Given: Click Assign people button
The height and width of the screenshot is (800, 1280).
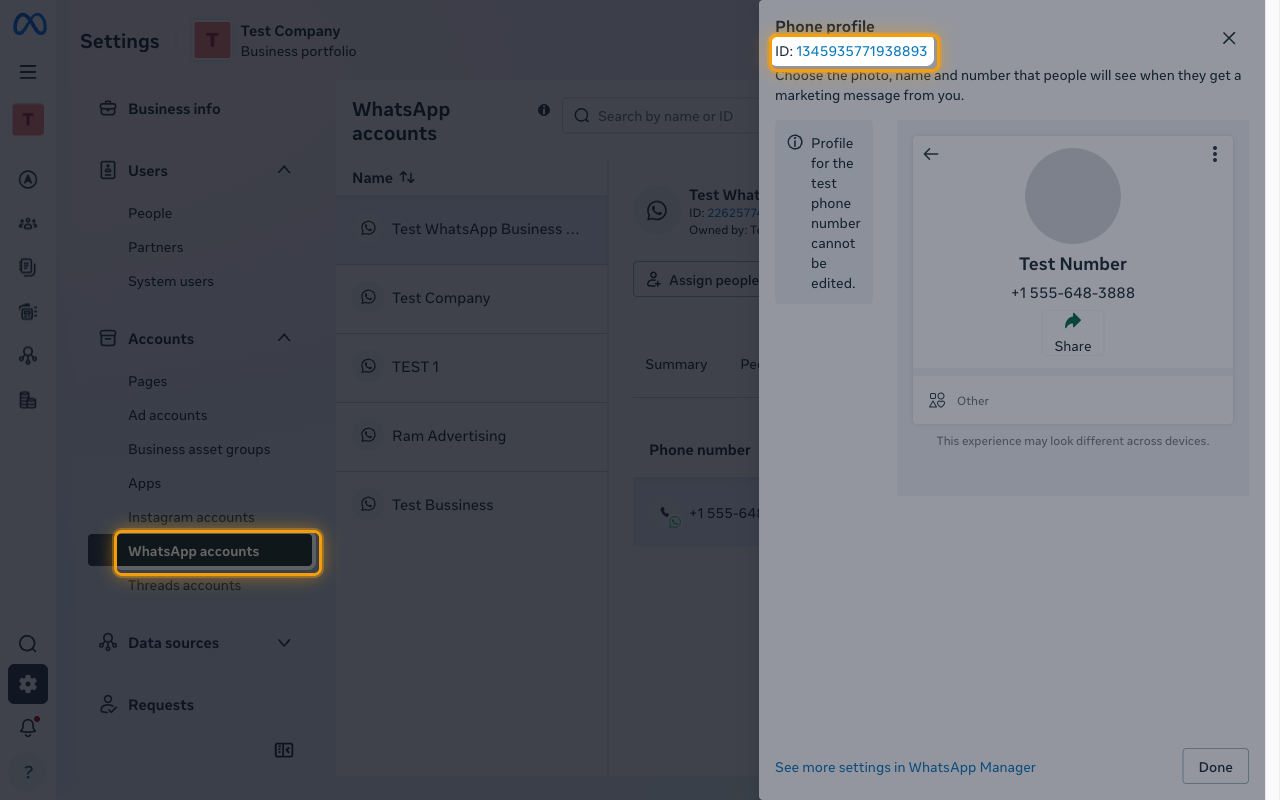Looking at the screenshot, I should point(696,280).
